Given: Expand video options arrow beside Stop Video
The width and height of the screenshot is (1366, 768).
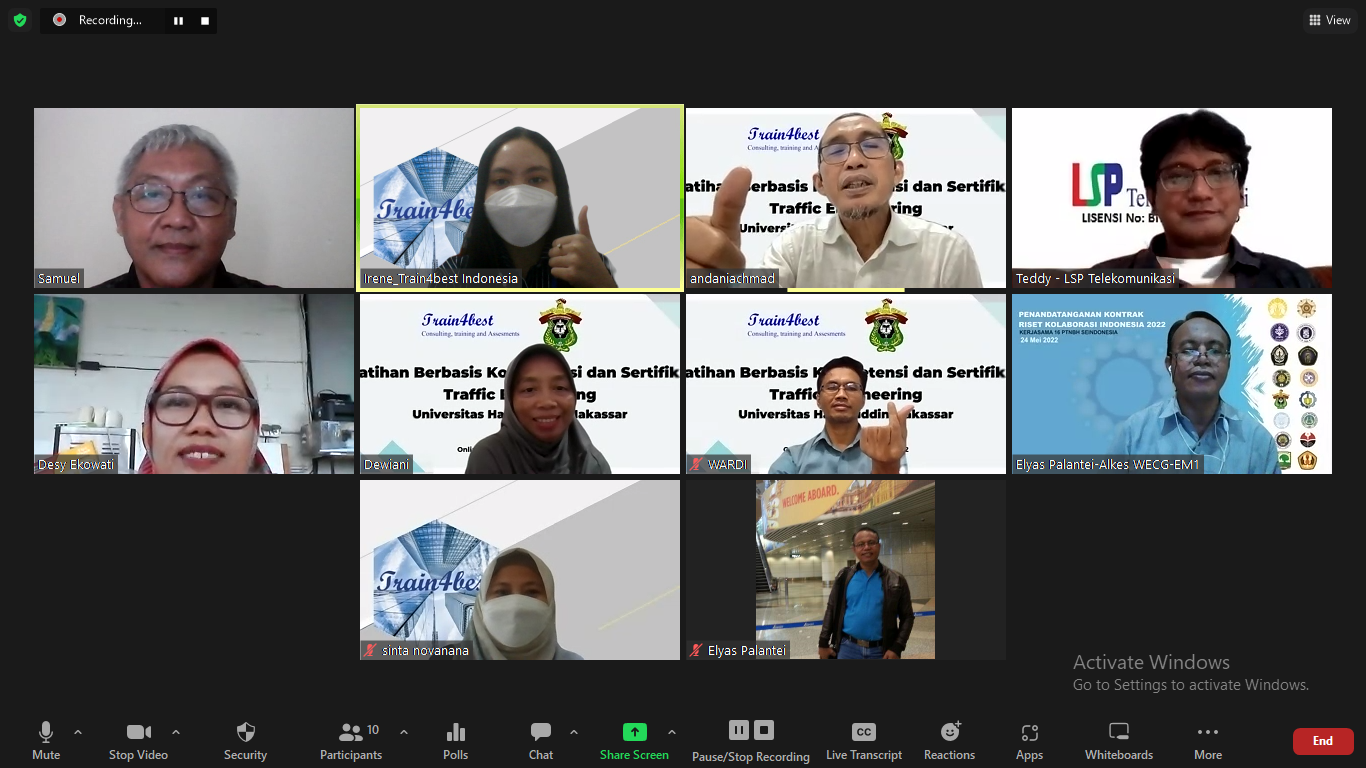Looking at the screenshot, I should tap(176, 732).
